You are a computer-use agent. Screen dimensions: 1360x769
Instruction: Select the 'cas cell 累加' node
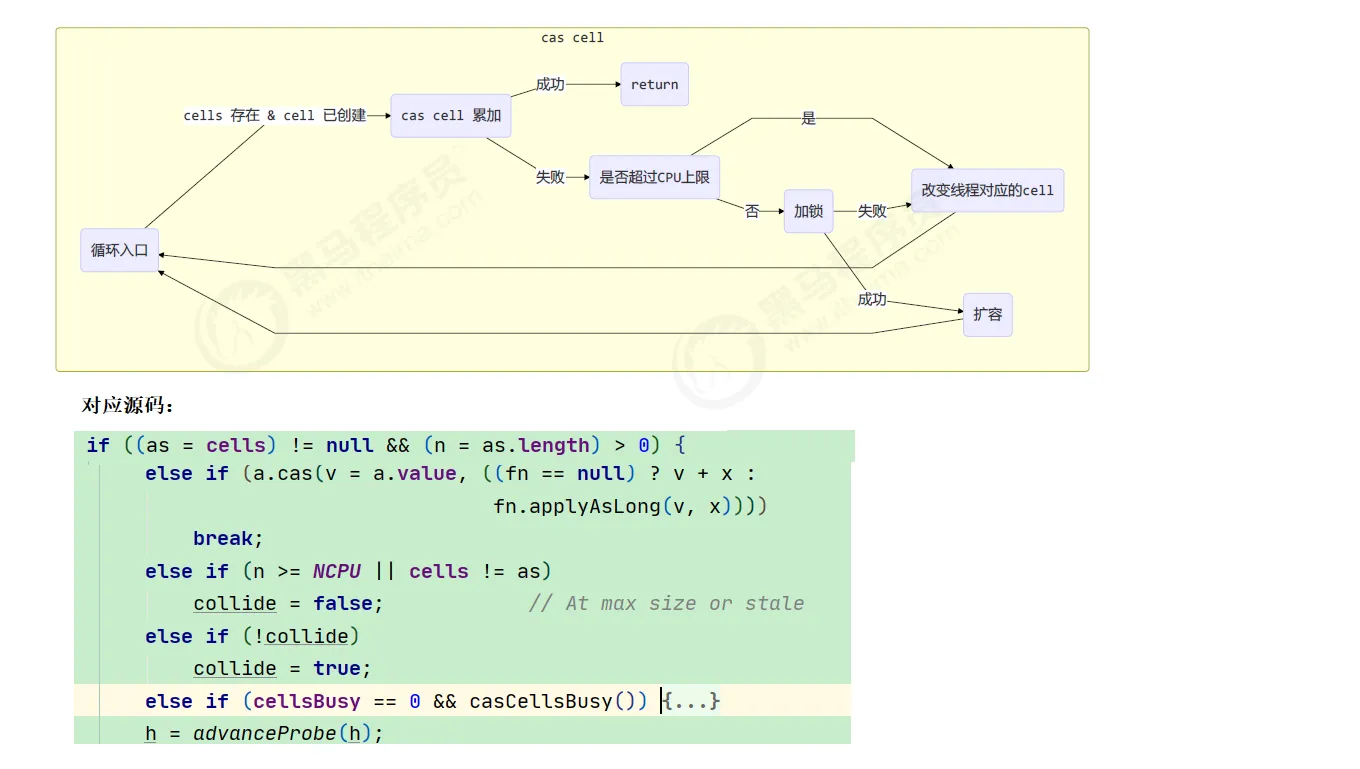pos(451,116)
